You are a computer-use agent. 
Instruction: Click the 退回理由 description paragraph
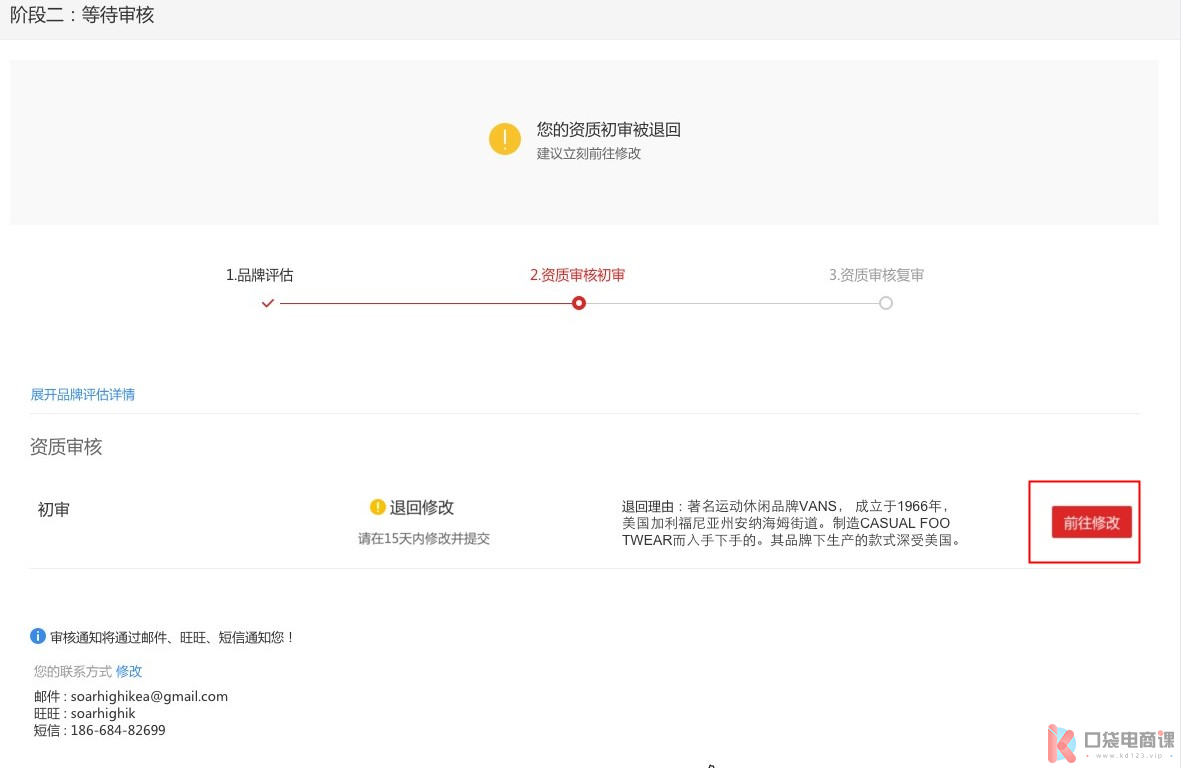[790, 523]
